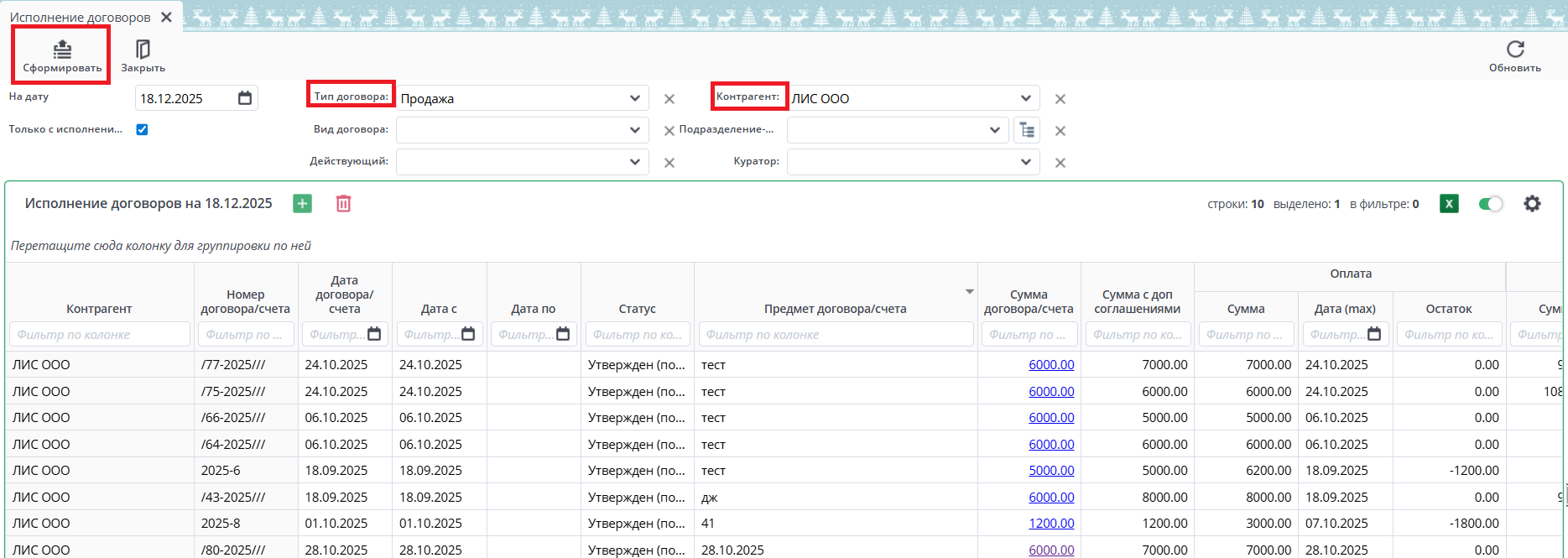Open sum link for contract /77-2025///

1051,364
